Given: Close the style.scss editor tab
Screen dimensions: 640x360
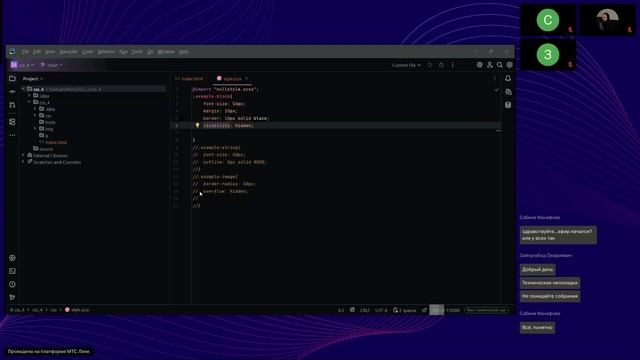Looking at the screenshot, I should (x=247, y=78).
